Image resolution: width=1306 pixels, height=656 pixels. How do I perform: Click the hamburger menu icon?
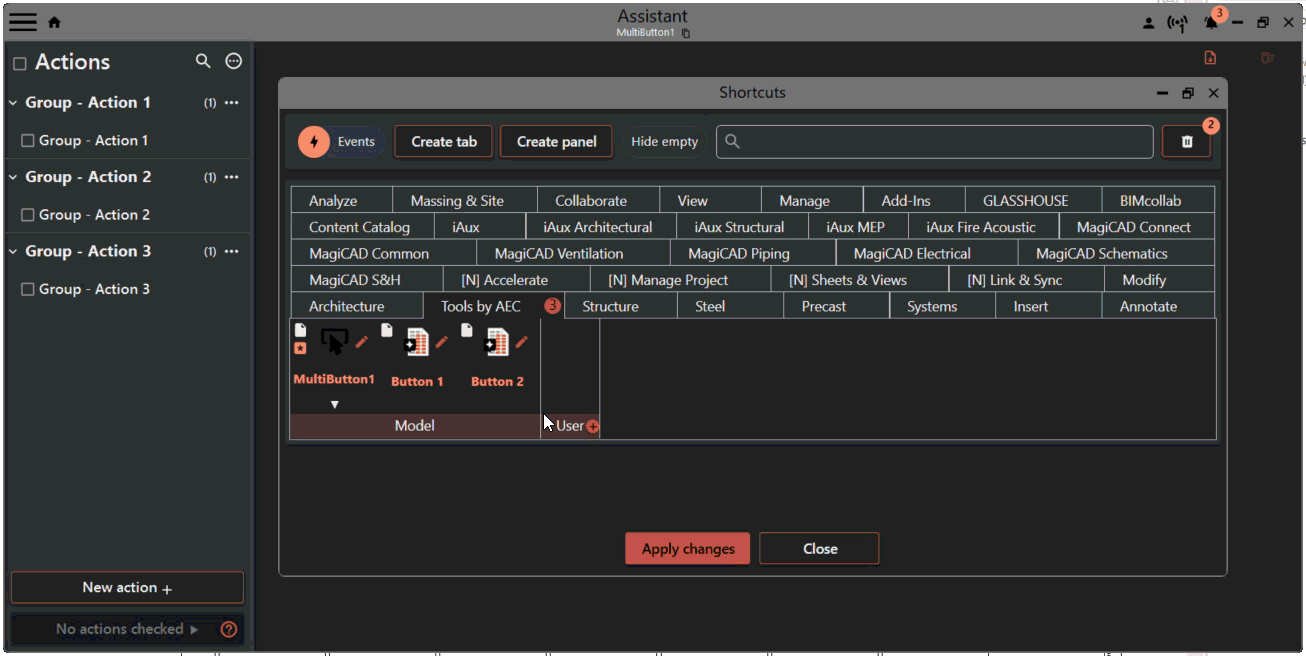(23, 22)
